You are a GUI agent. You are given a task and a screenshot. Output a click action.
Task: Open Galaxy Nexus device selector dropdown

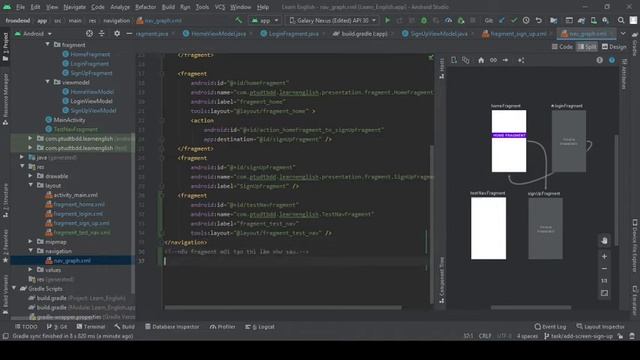333,20
